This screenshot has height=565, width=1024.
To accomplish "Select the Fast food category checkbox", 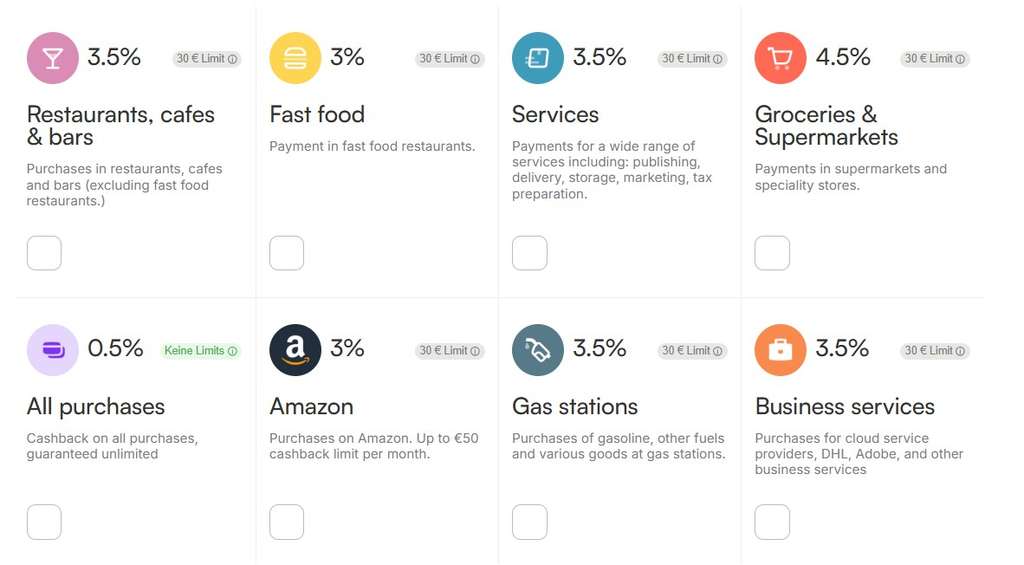I will click(x=287, y=253).
